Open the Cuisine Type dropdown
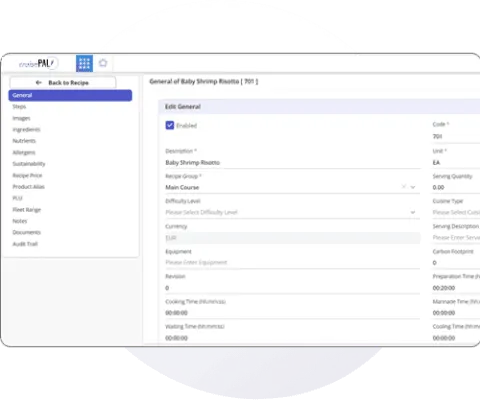480x400 pixels. point(456,212)
